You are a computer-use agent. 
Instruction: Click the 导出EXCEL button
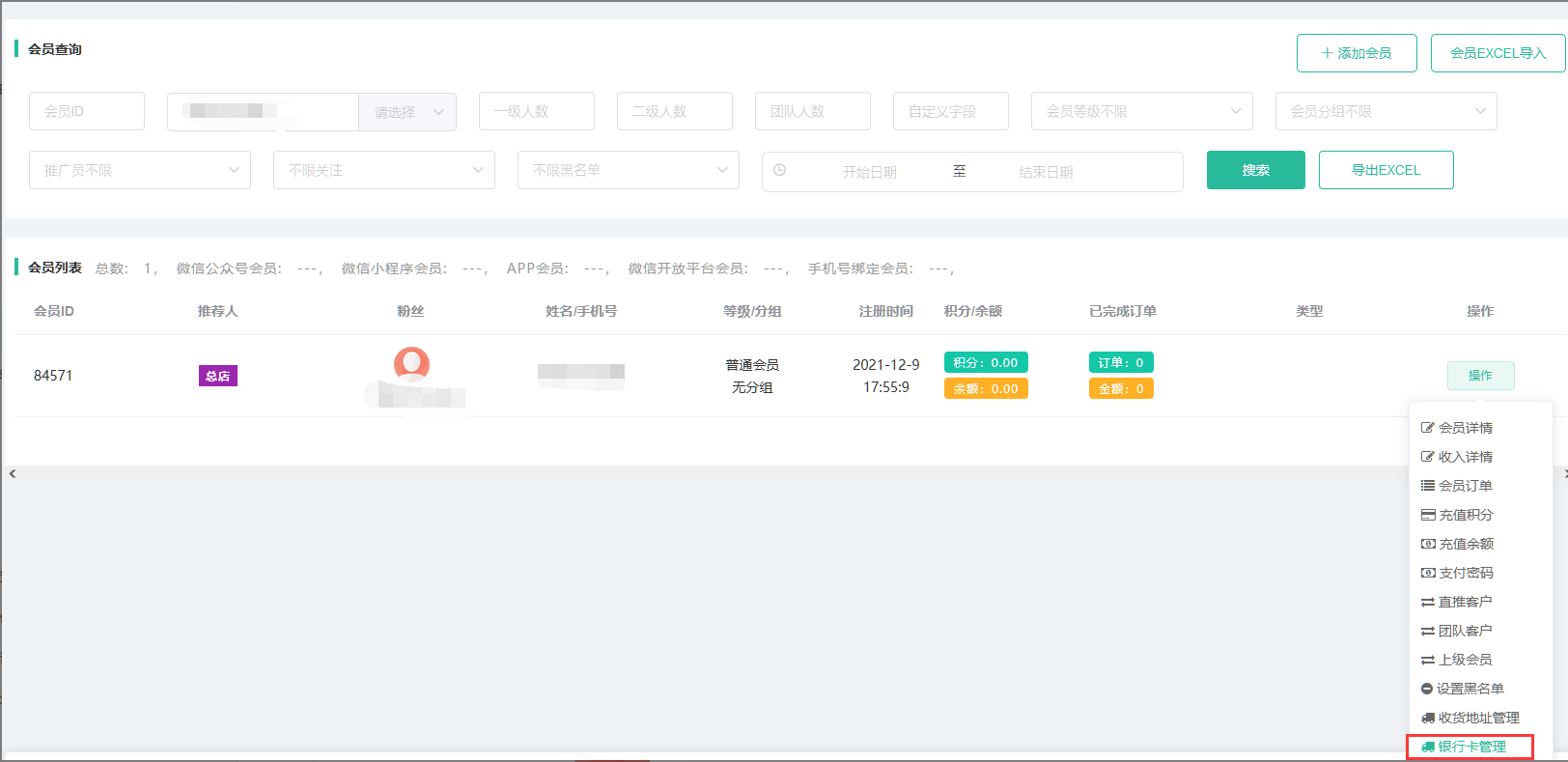tap(1386, 170)
